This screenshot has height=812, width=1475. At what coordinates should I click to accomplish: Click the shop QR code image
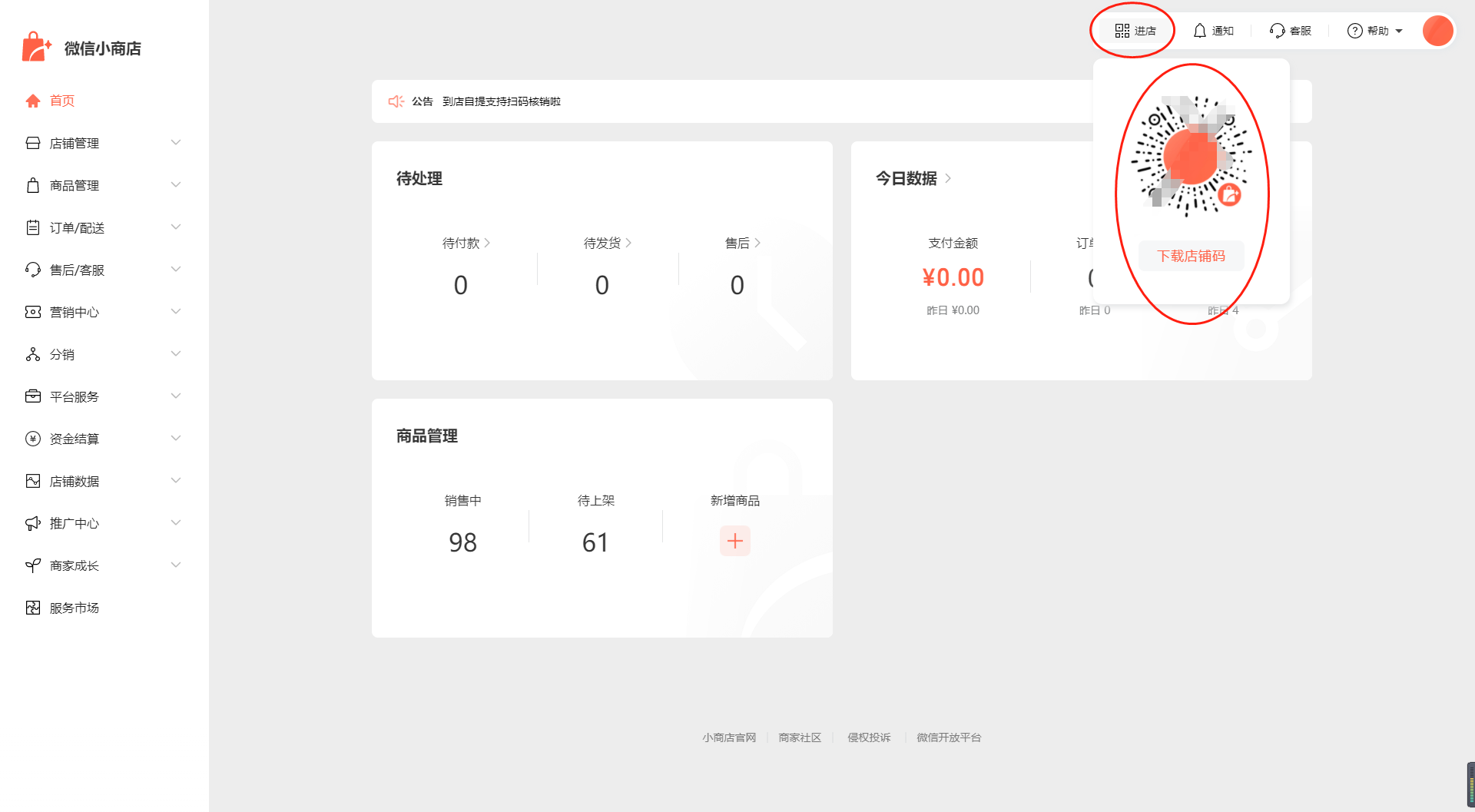tap(1192, 156)
